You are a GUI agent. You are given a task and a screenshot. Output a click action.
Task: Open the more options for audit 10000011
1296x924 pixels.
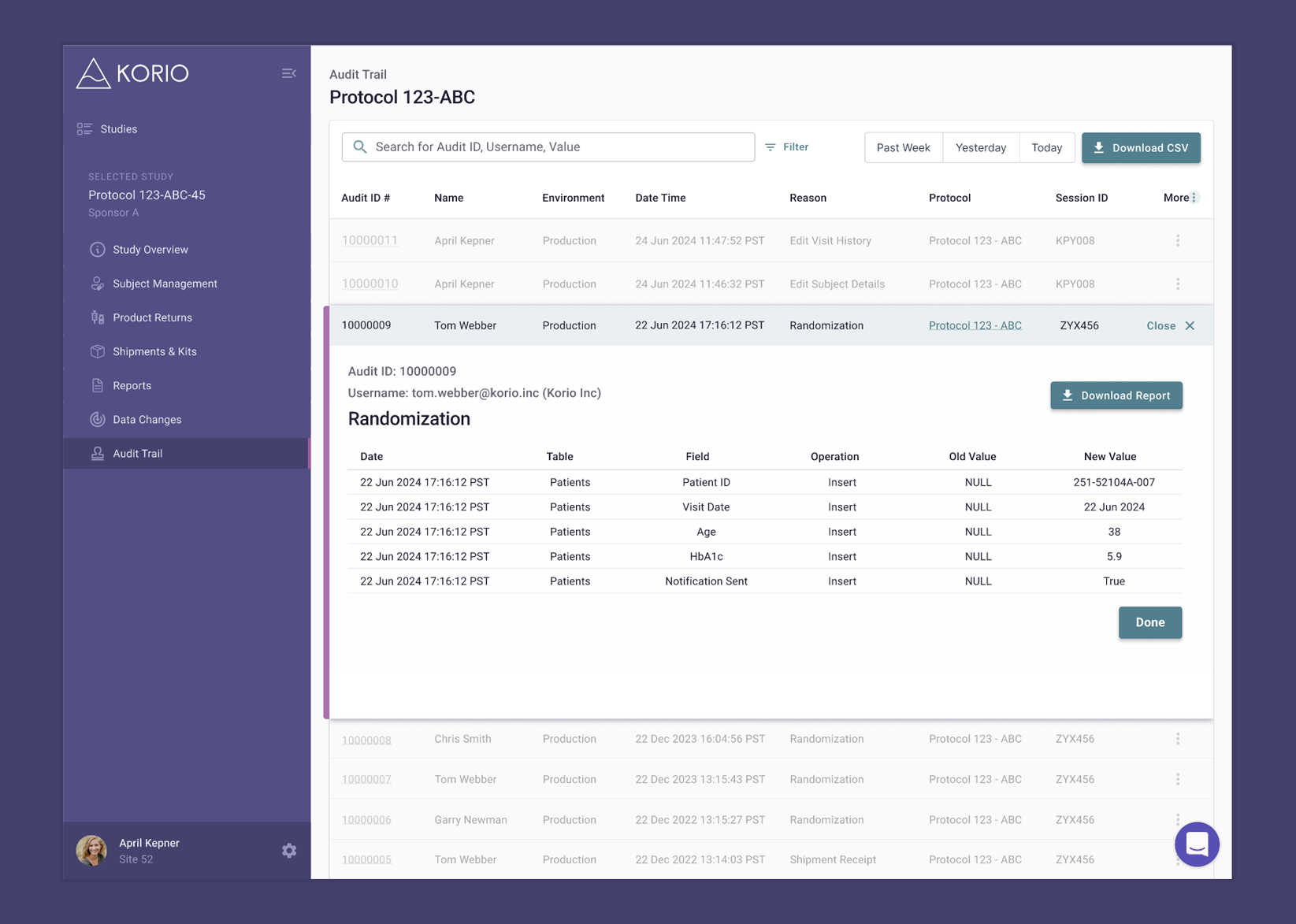pos(1178,240)
